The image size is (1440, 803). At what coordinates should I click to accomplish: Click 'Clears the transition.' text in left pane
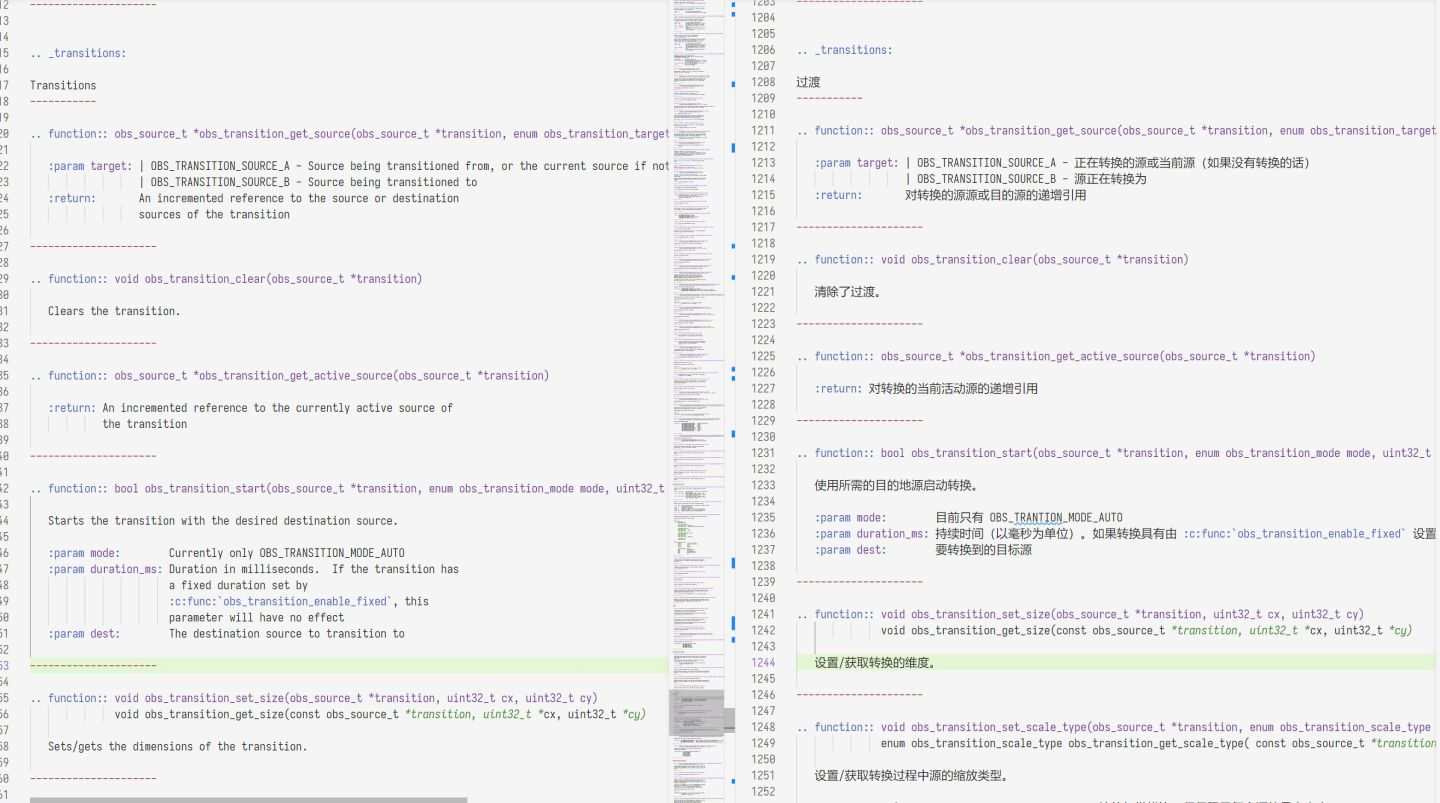coord(114,311)
